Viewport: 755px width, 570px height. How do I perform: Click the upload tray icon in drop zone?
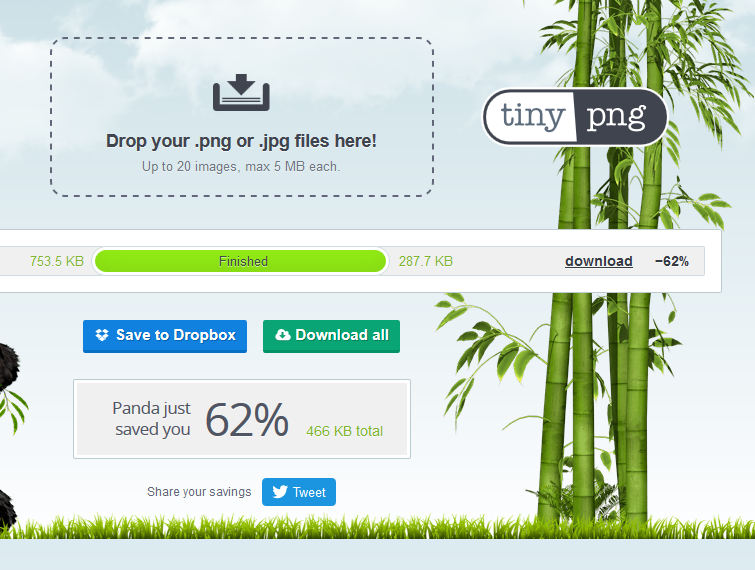tap(241, 92)
